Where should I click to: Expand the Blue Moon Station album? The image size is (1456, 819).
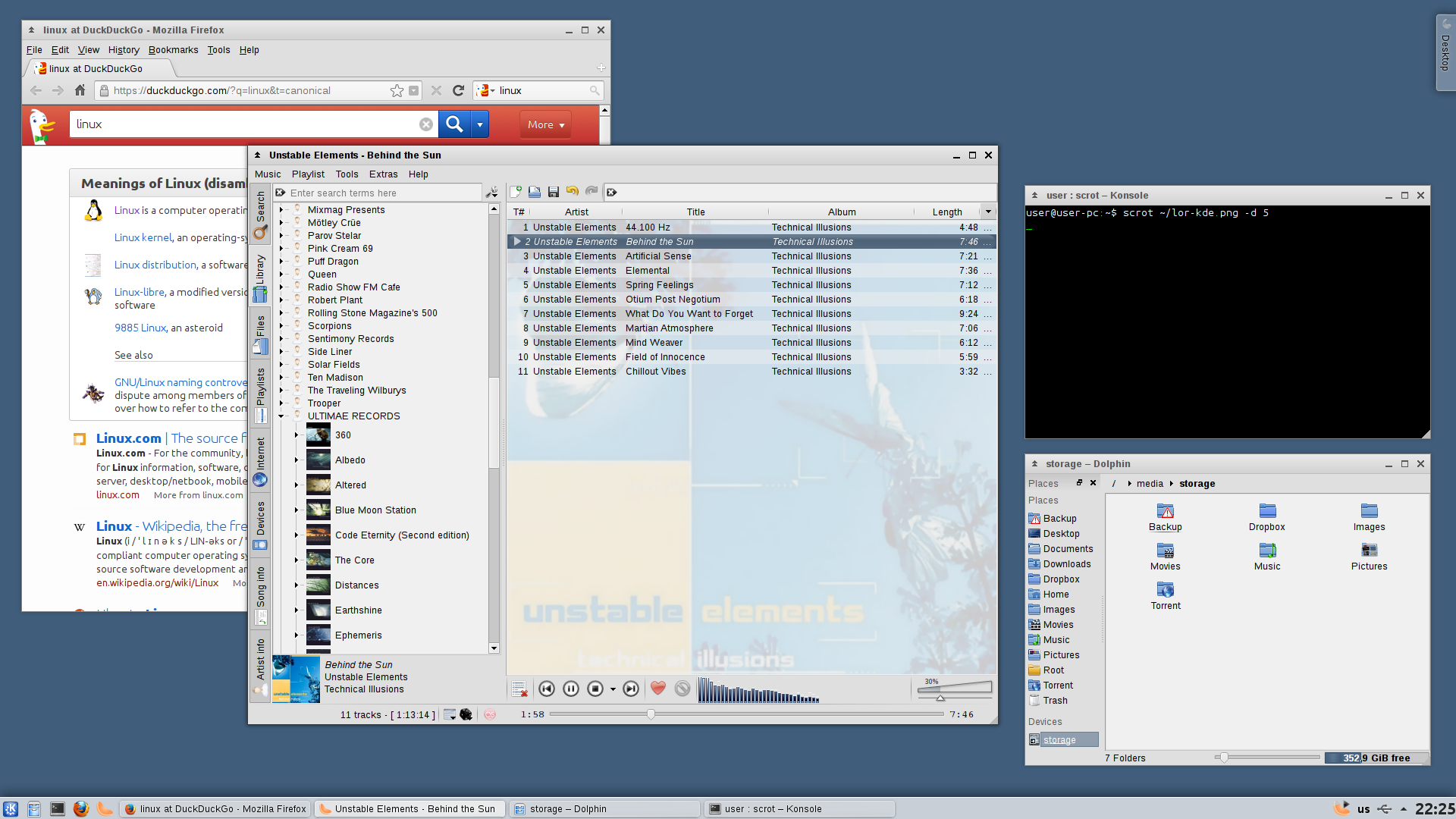(297, 510)
